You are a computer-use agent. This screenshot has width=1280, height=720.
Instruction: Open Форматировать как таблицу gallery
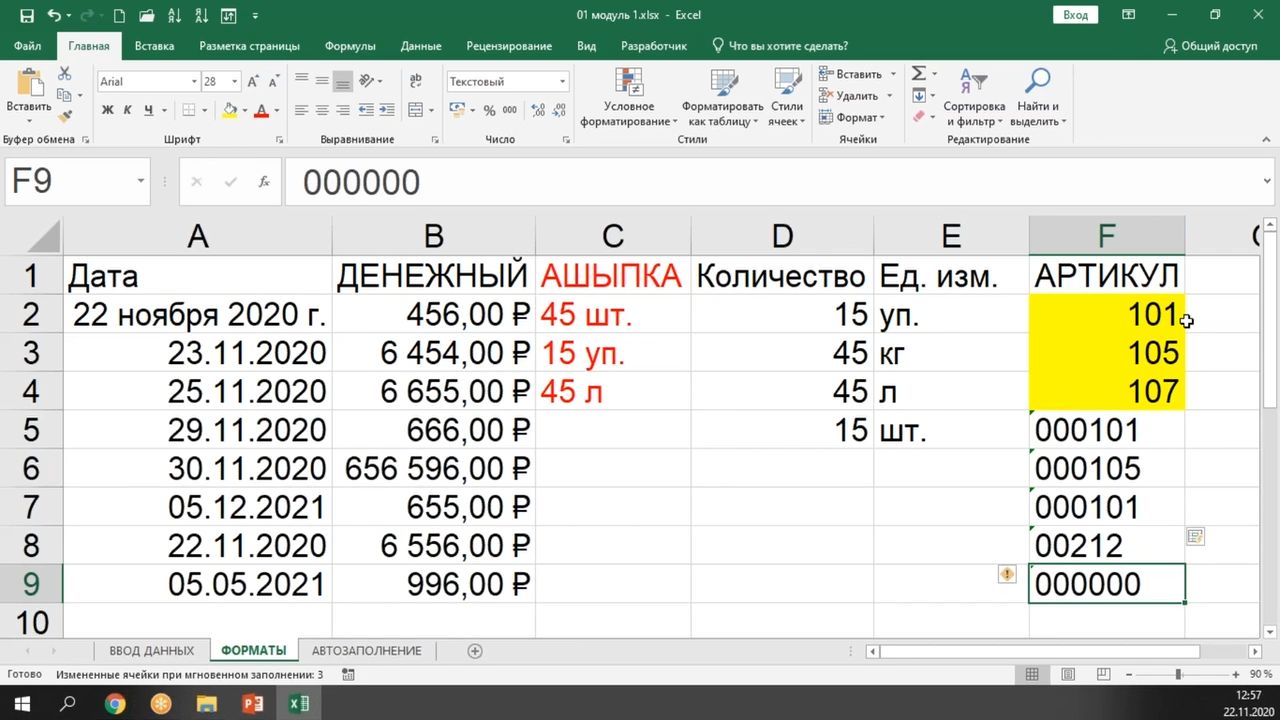tap(722, 97)
